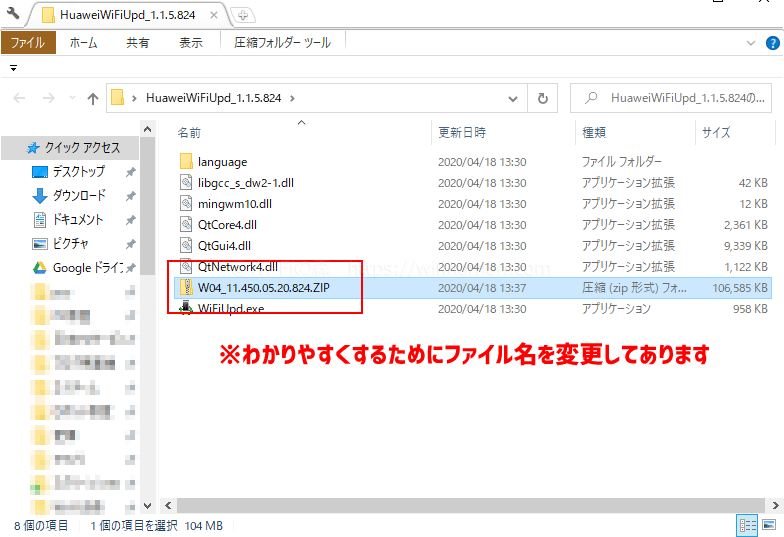Close the HuaweiWiFiUpd_1.1.5.824 tab
Screen dimensions: 784x537
tap(214, 15)
